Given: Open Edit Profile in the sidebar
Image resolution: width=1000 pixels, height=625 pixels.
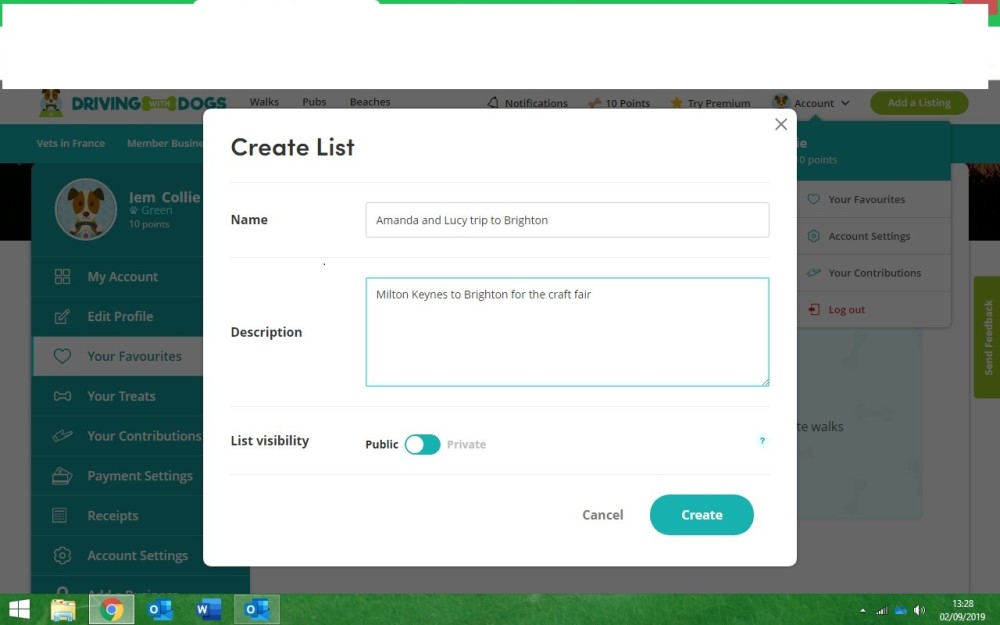Looking at the screenshot, I should [x=118, y=316].
